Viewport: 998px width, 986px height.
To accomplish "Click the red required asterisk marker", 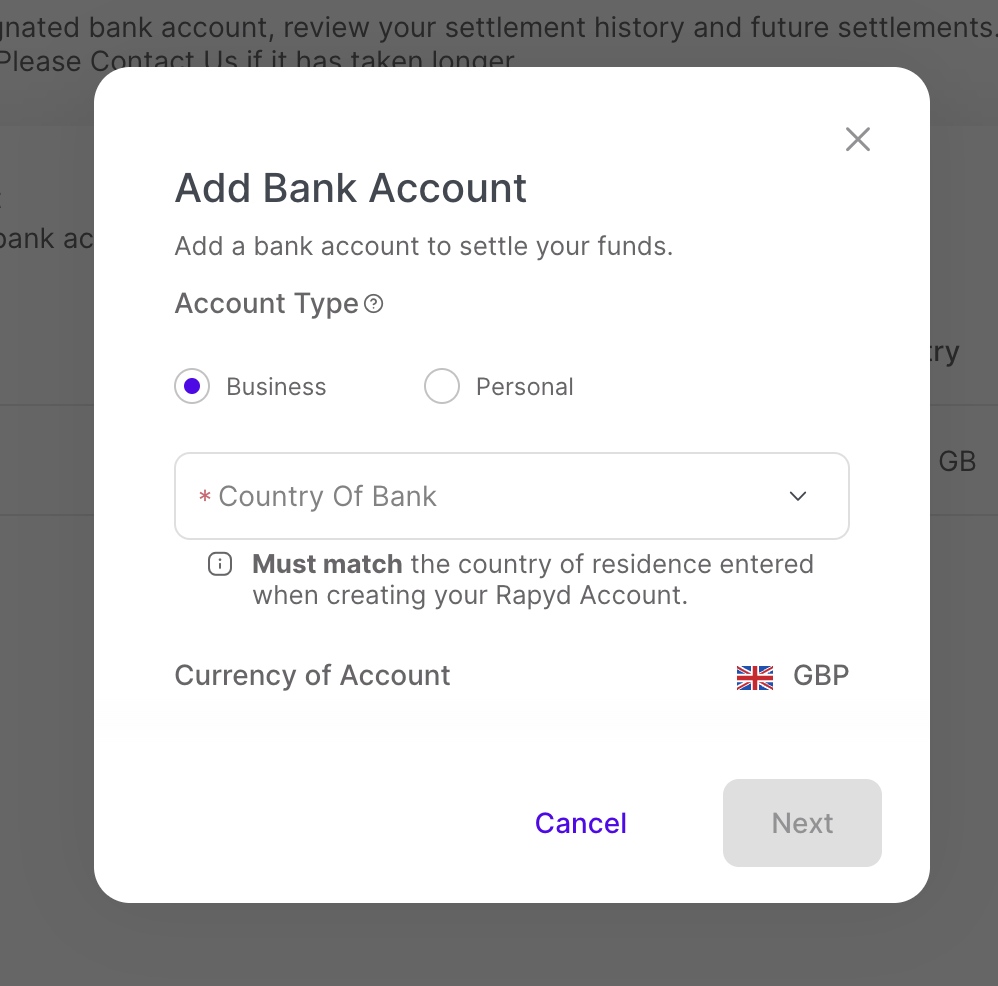I will (205, 497).
